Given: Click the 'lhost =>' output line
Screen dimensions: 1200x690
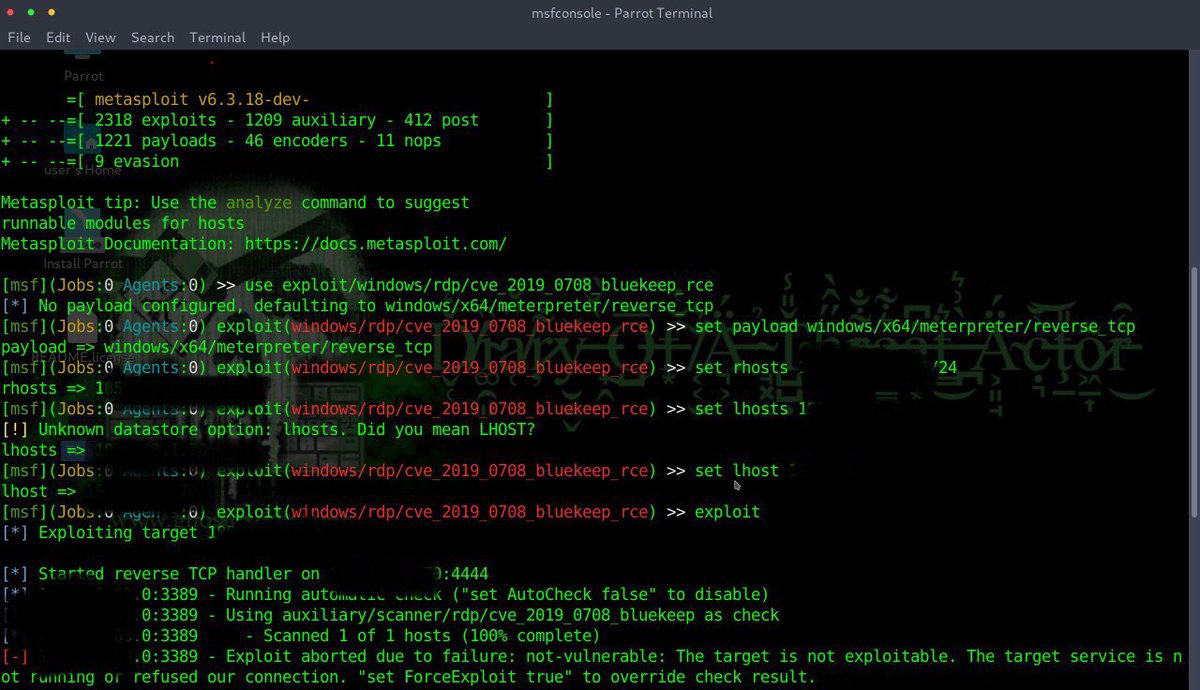Looking at the screenshot, I should [38, 491].
